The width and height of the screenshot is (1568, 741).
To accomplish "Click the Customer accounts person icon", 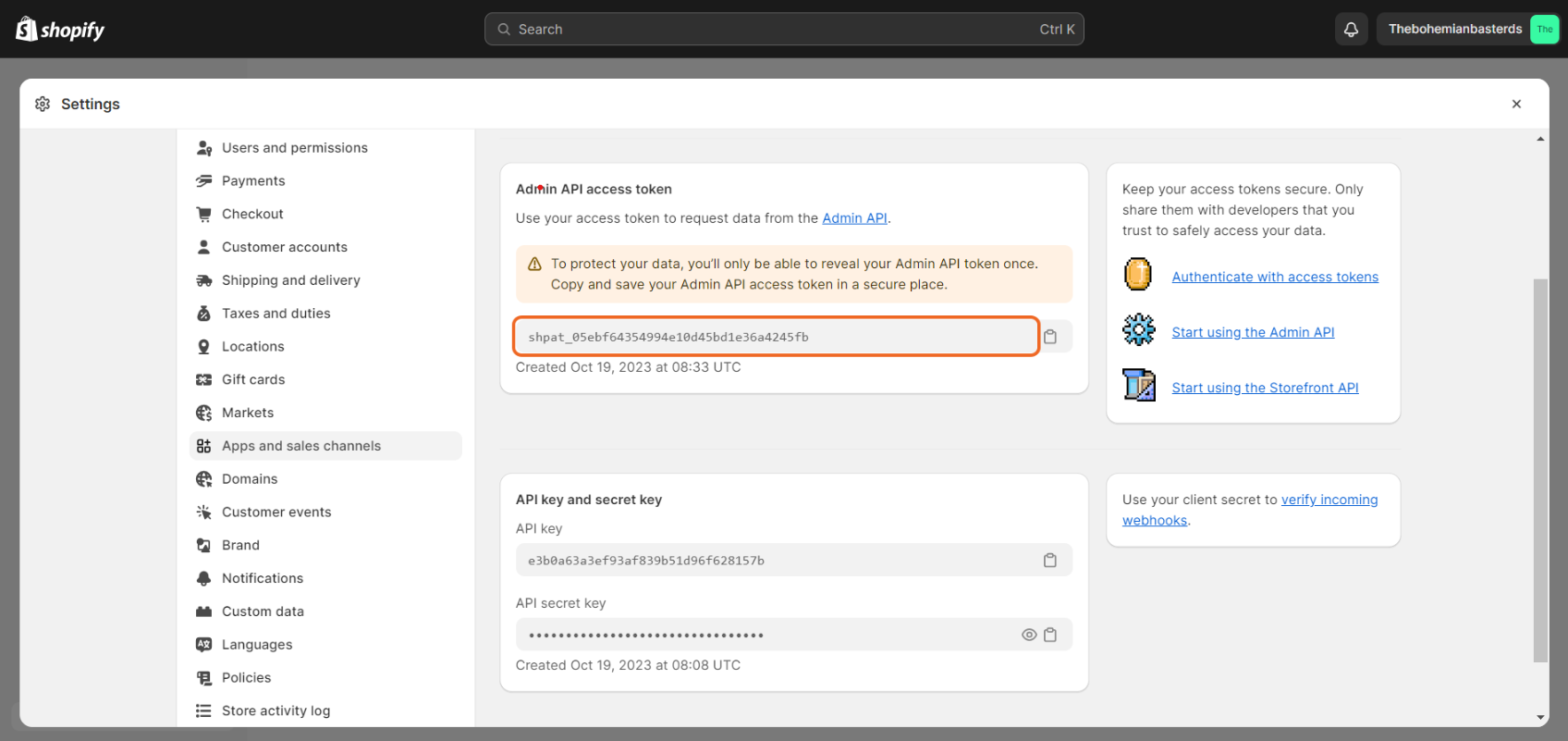I will pyautogui.click(x=204, y=247).
